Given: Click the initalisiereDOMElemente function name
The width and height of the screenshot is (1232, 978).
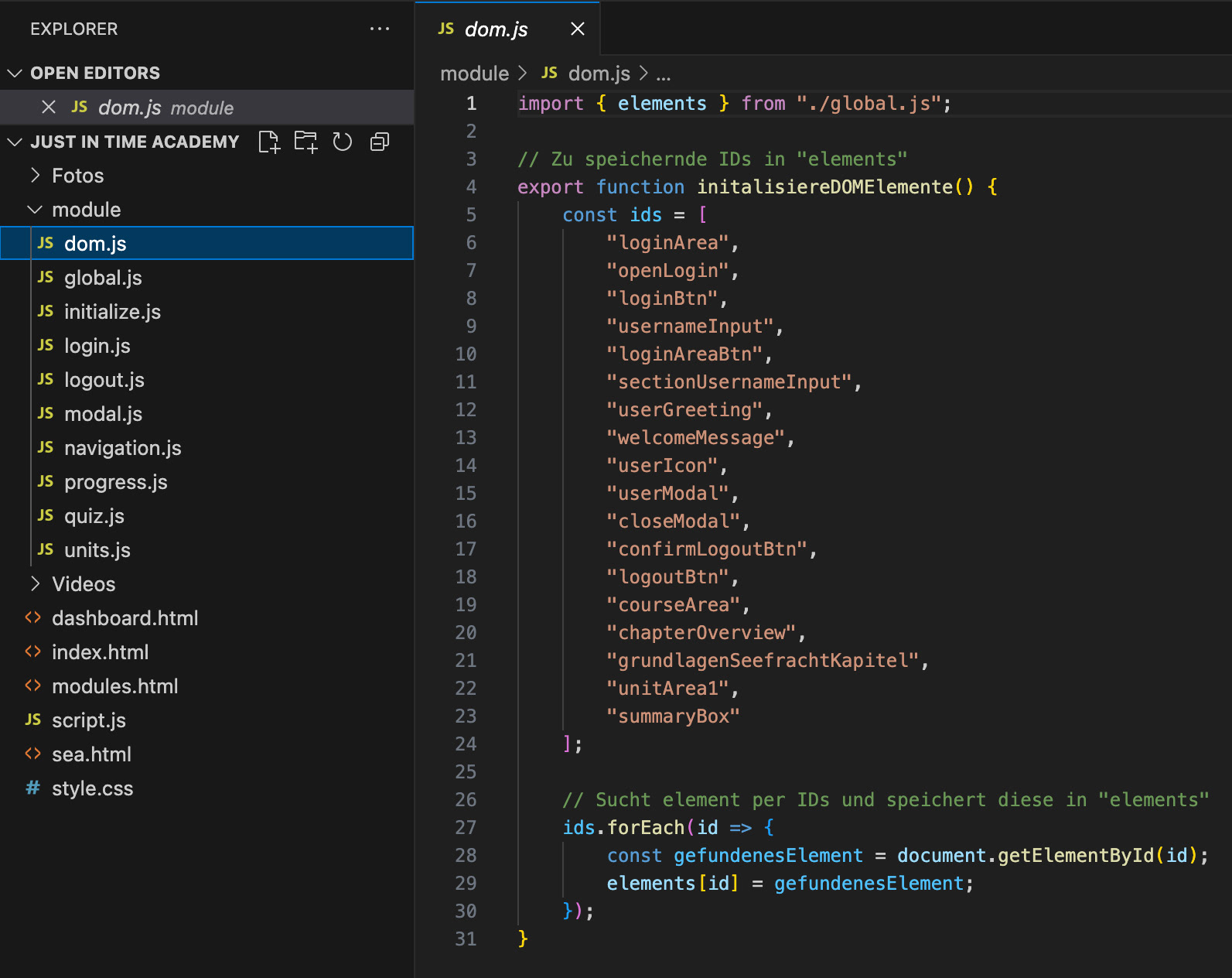Looking at the screenshot, I should click(x=825, y=187).
